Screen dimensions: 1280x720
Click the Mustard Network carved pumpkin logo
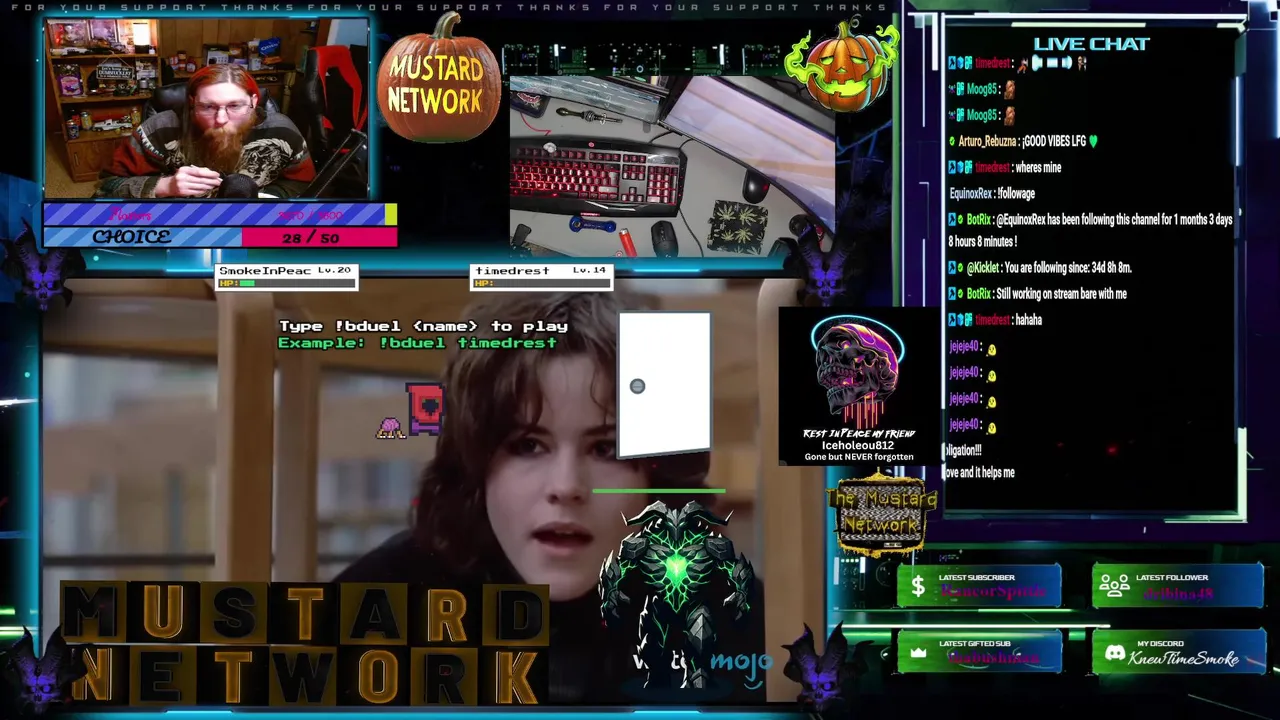point(438,80)
